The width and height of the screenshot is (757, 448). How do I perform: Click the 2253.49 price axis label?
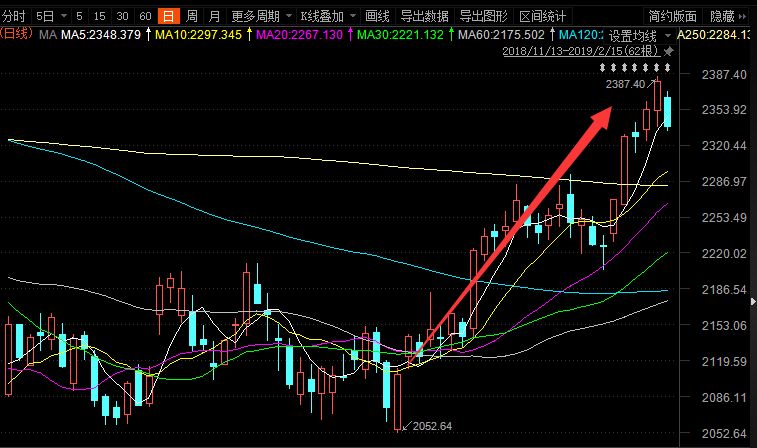(x=724, y=217)
